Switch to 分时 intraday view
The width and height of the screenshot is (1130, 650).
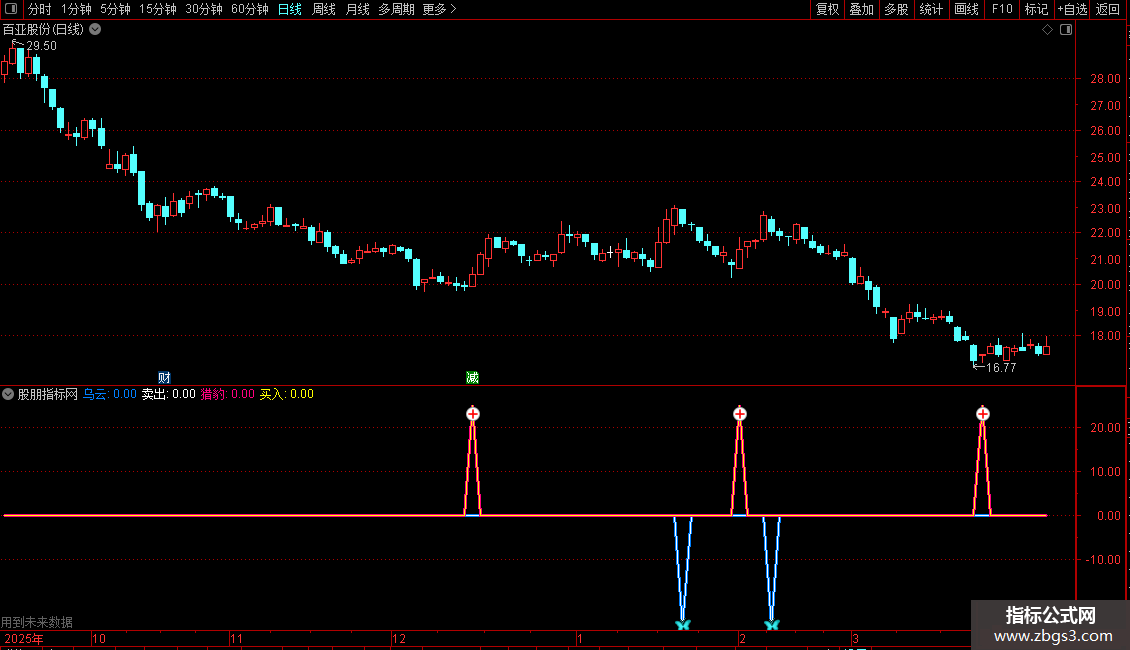pyautogui.click(x=40, y=9)
